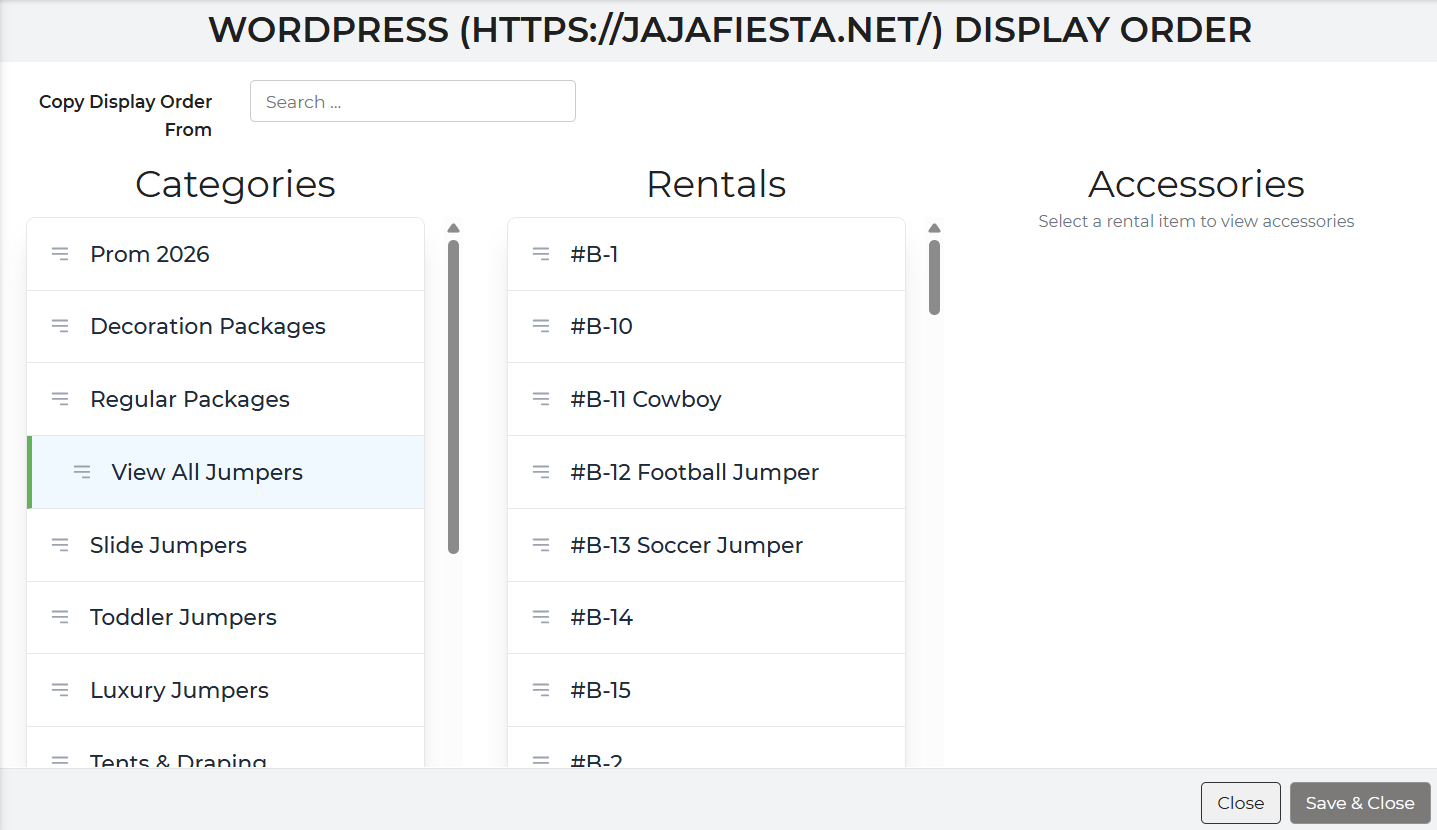Viewport: 1437px width, 830px height.
Task: Select the Toddler Jumpers category
Action: [183, 618]
